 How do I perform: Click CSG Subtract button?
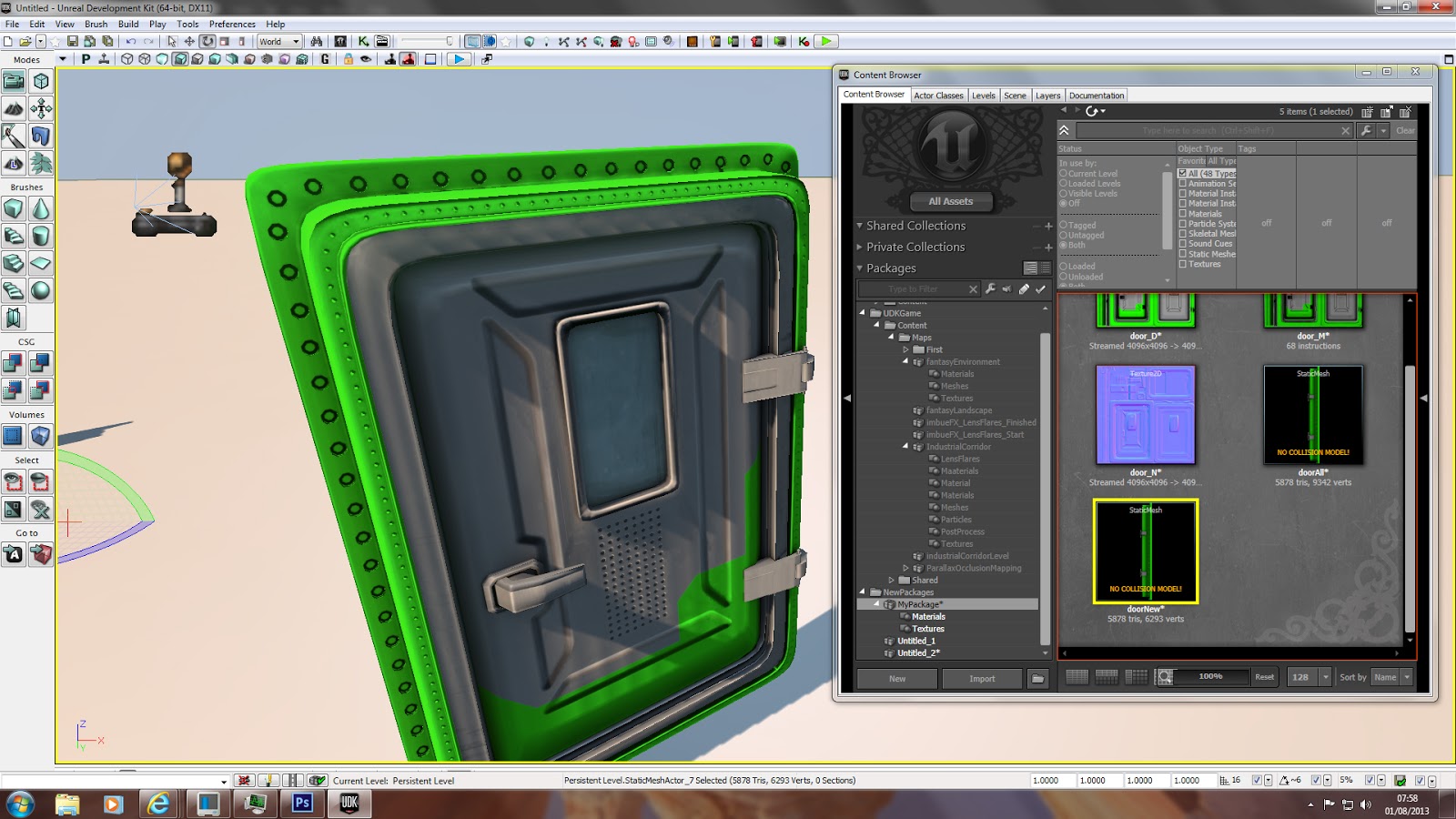tap(41, 363)
